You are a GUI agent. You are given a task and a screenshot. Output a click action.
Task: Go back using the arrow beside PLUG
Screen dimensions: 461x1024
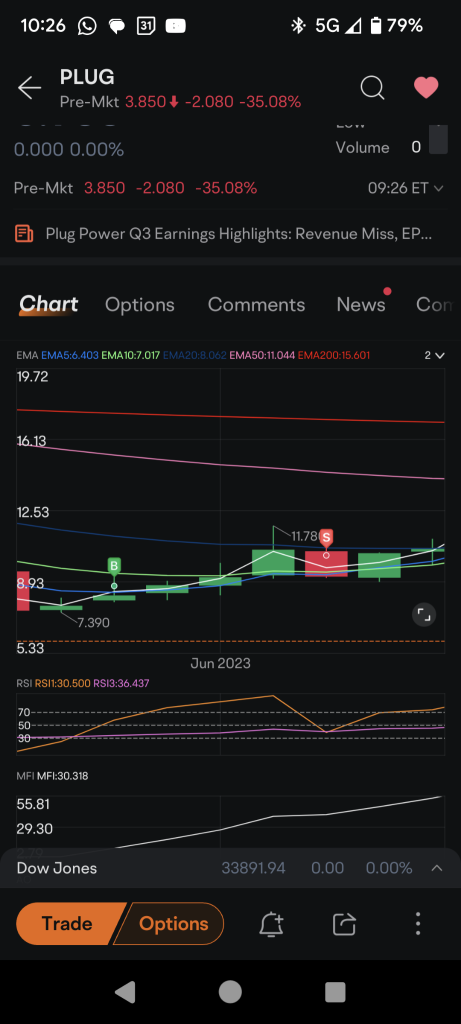coord(29,88)
